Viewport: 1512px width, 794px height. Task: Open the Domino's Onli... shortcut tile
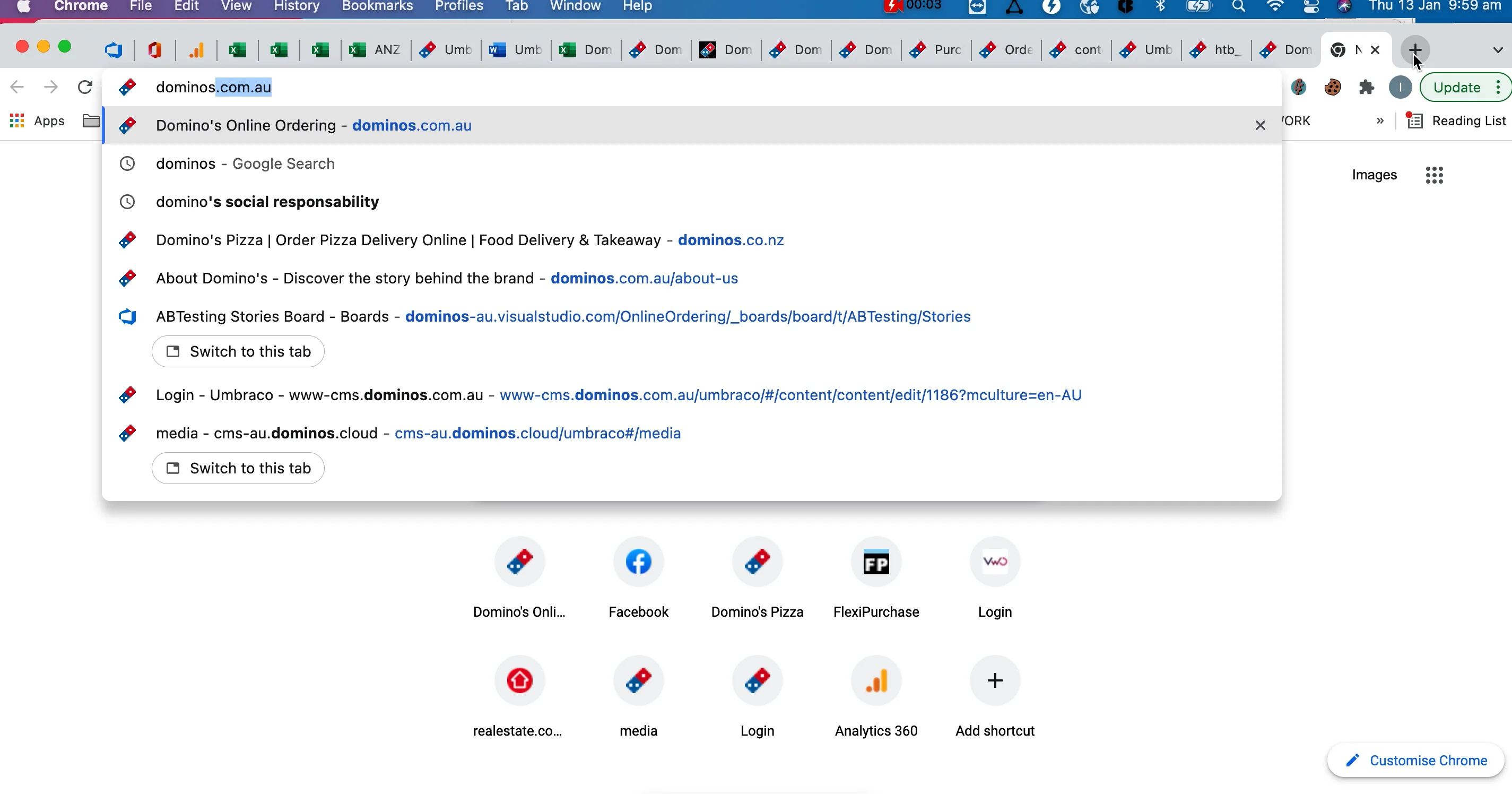519,578
